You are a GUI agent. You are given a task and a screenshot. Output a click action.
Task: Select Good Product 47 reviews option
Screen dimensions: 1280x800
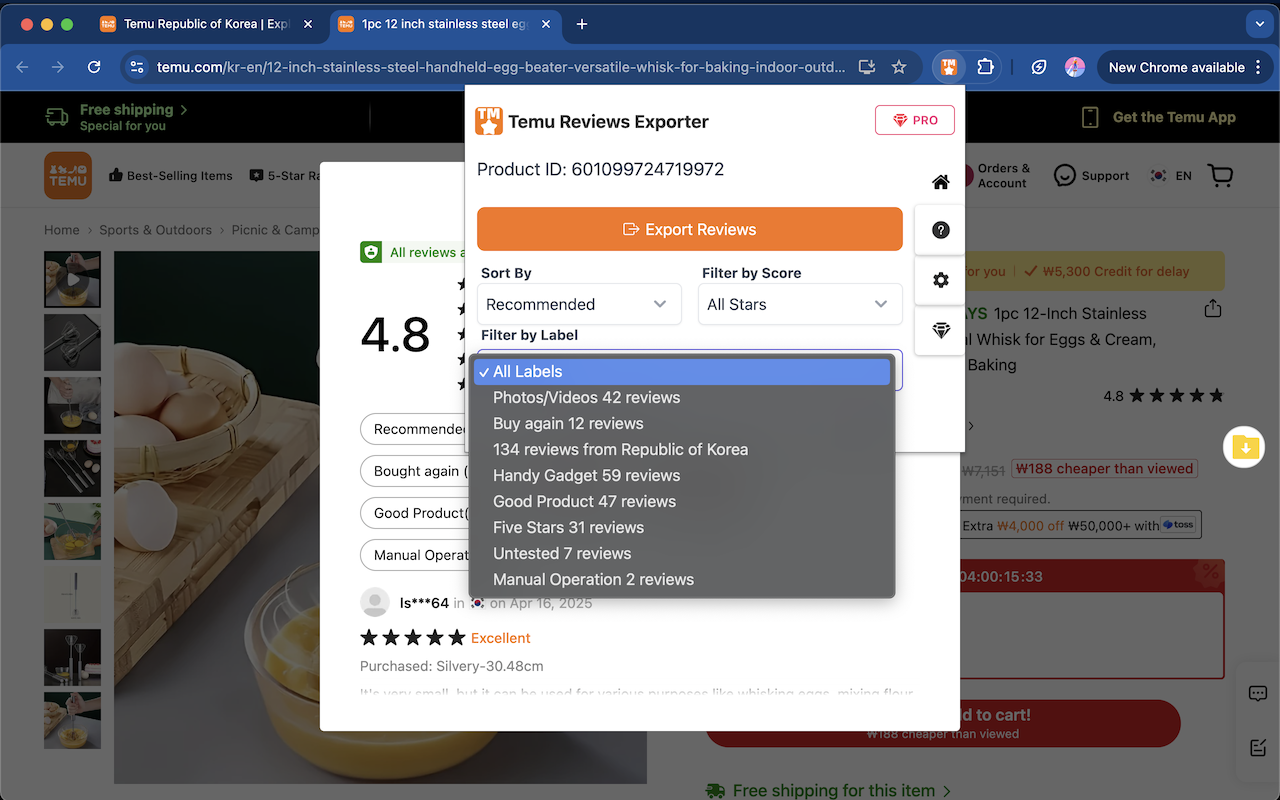pos(681,501)
